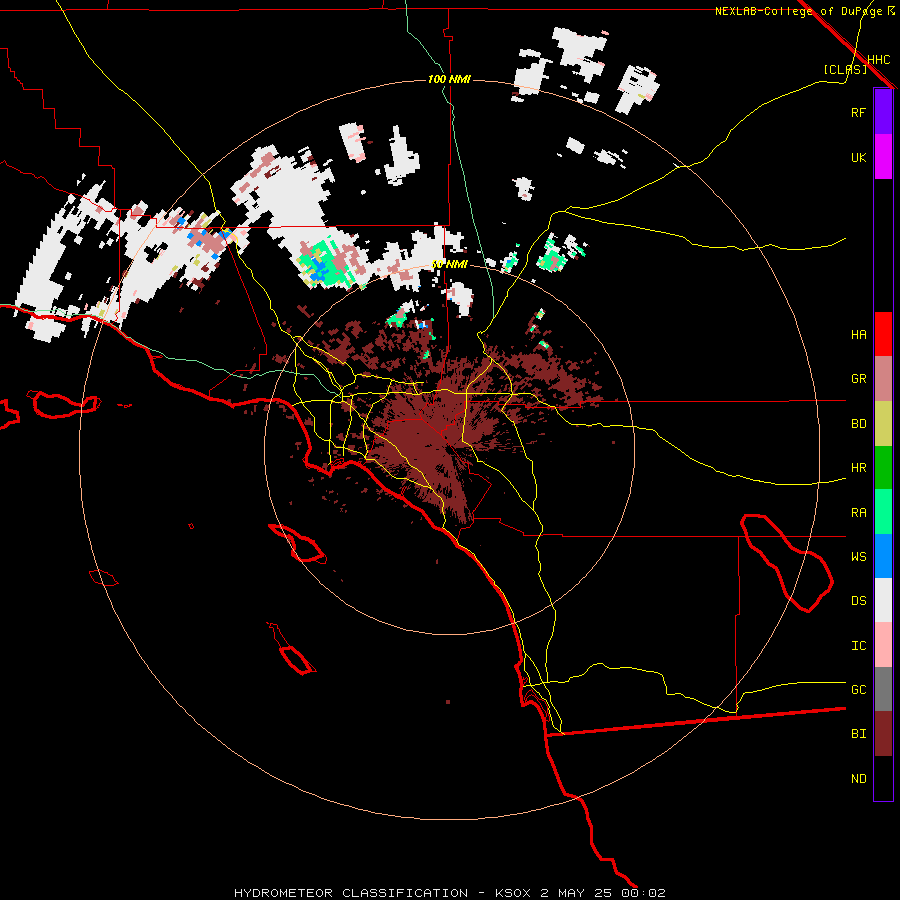The height and width of the screenshot is (900, 900).
Task: Click the ND black legend swatch
Action: [x=883, y=778]
